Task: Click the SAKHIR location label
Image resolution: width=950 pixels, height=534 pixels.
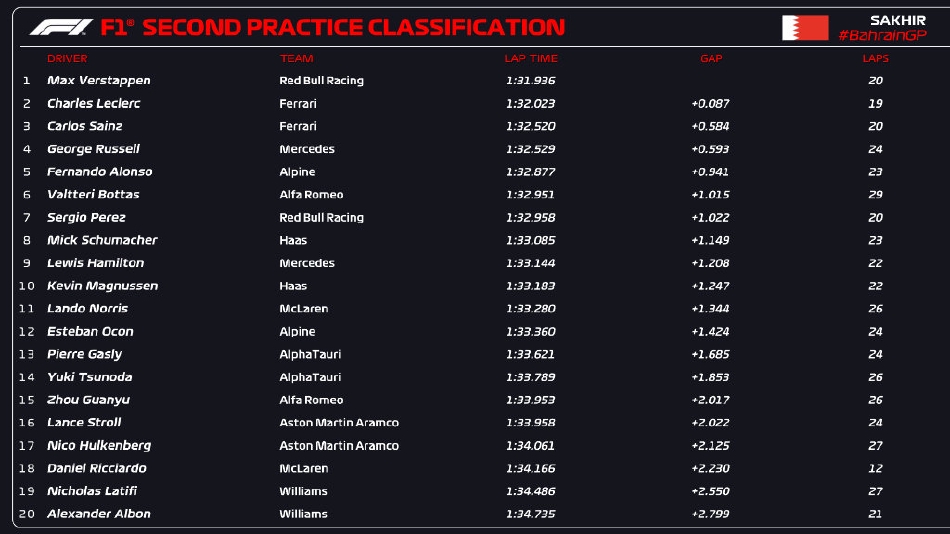Action: 899,20
